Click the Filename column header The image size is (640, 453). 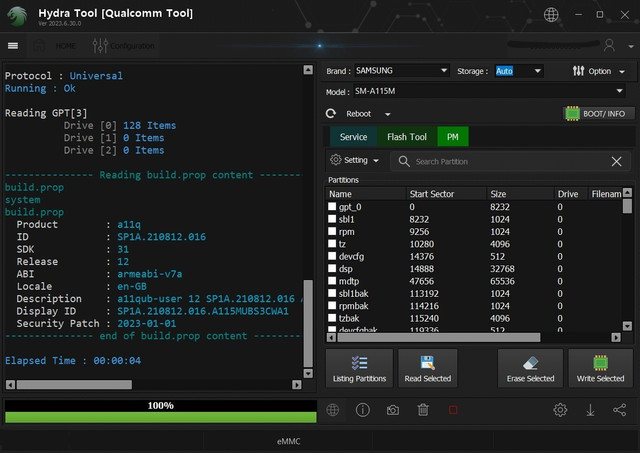coord(605,194)
